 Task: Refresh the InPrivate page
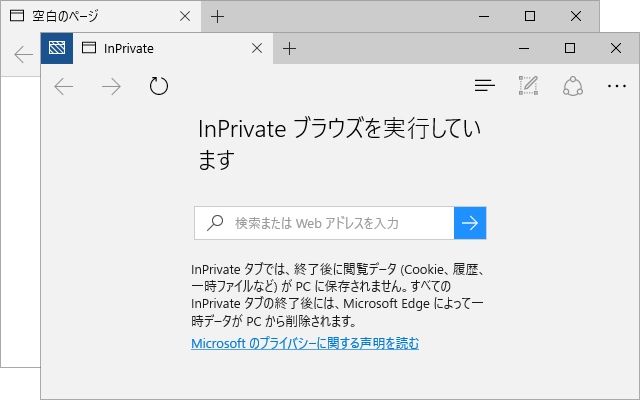[159, 86]
